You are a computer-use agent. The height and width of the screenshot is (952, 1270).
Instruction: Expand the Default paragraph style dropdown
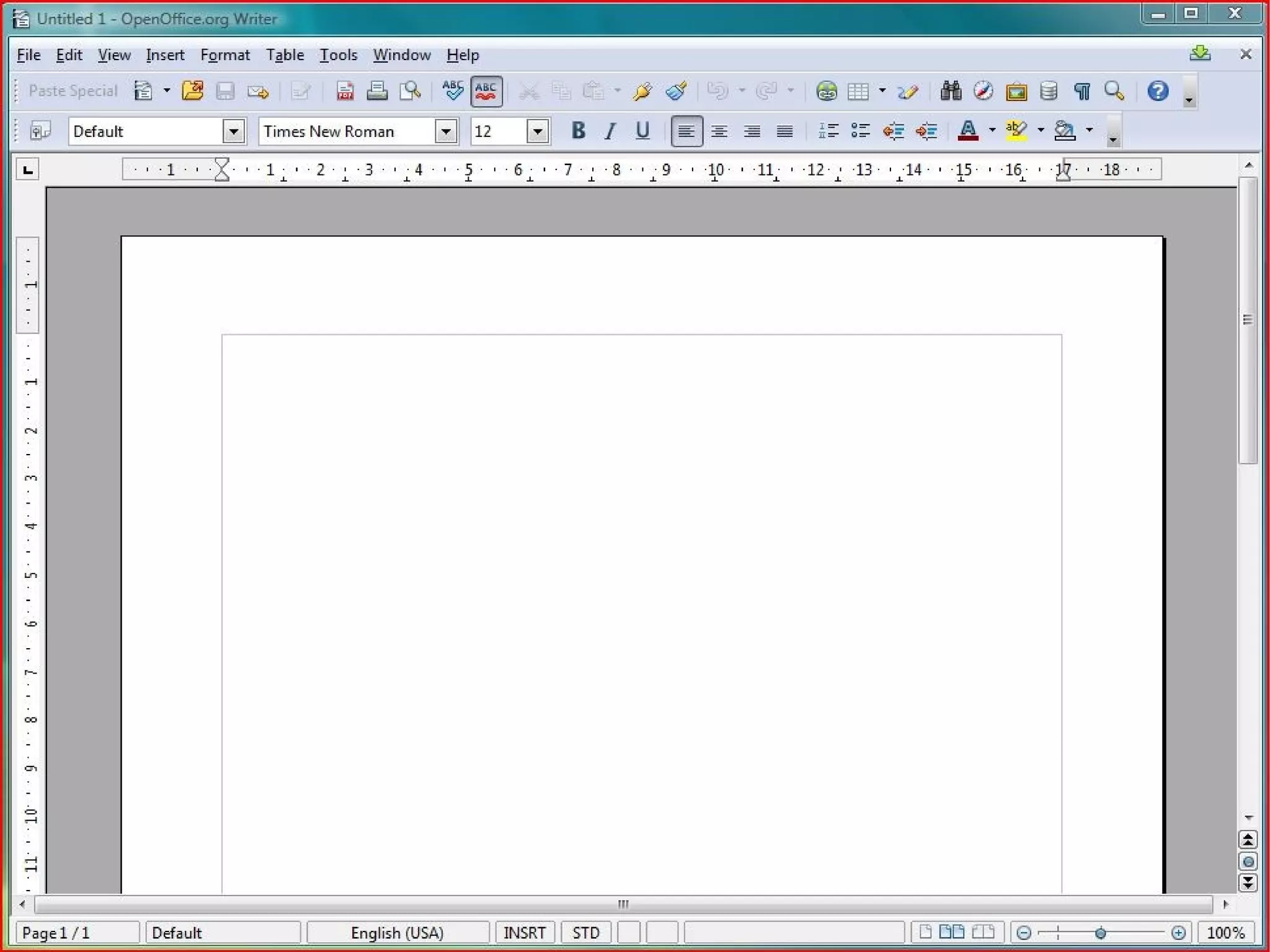(233, 131)
